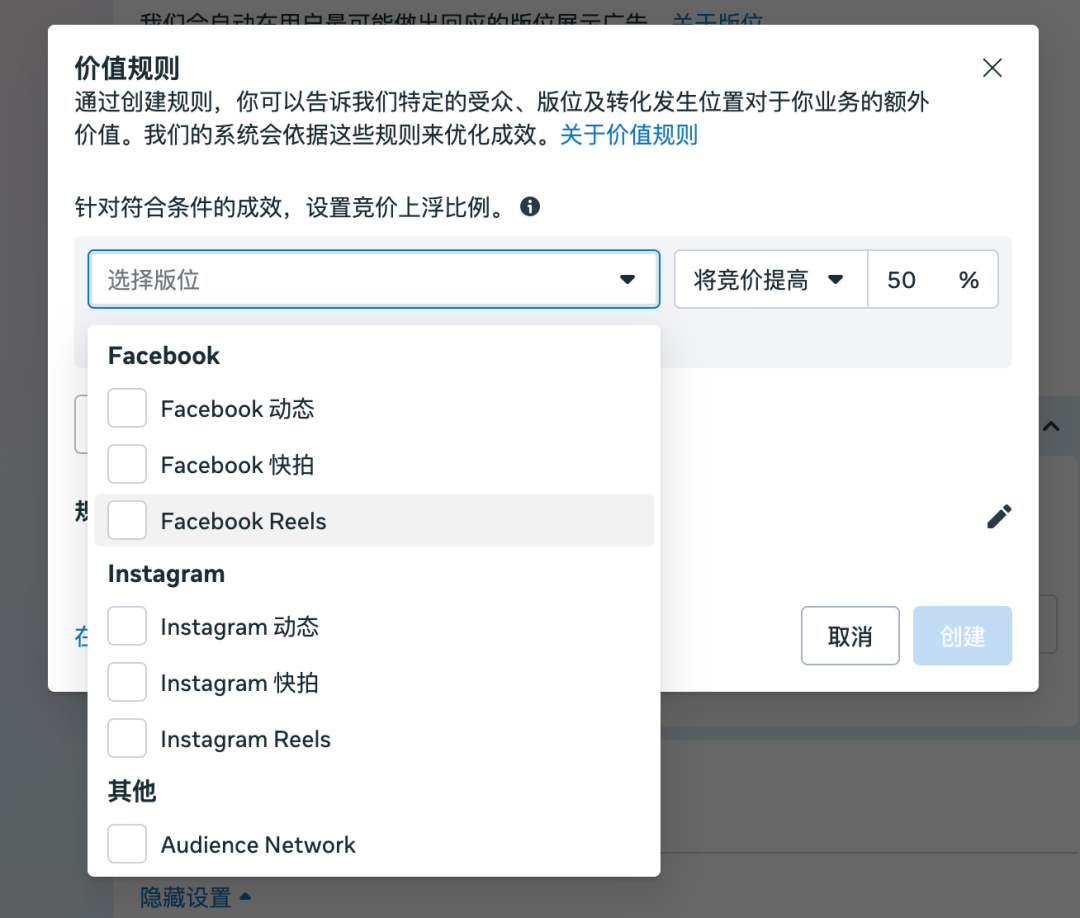Viewport: 1080px width, 918px height.
Task: Click the info icon beside 设置竞价上浮比例
Action: (x=530, y=206)
